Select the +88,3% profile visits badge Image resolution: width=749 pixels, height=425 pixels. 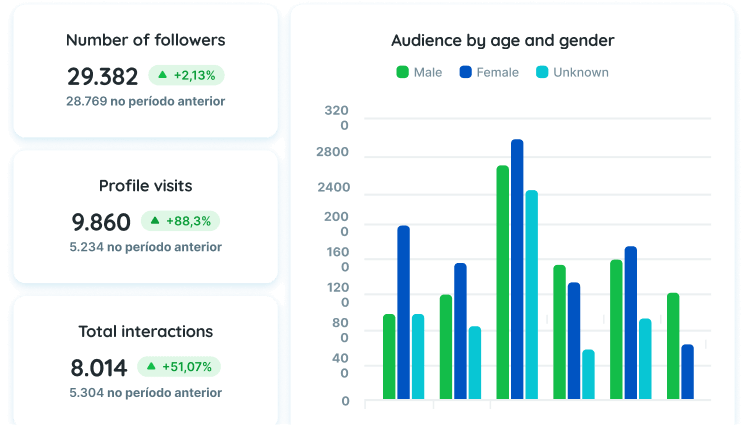[181, 221]
